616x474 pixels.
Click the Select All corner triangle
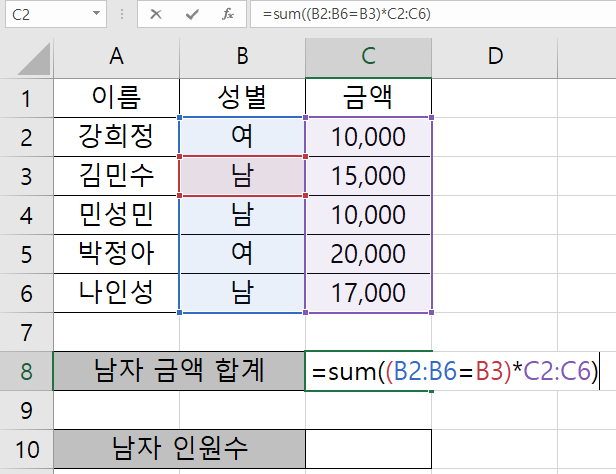pos(34,59)
